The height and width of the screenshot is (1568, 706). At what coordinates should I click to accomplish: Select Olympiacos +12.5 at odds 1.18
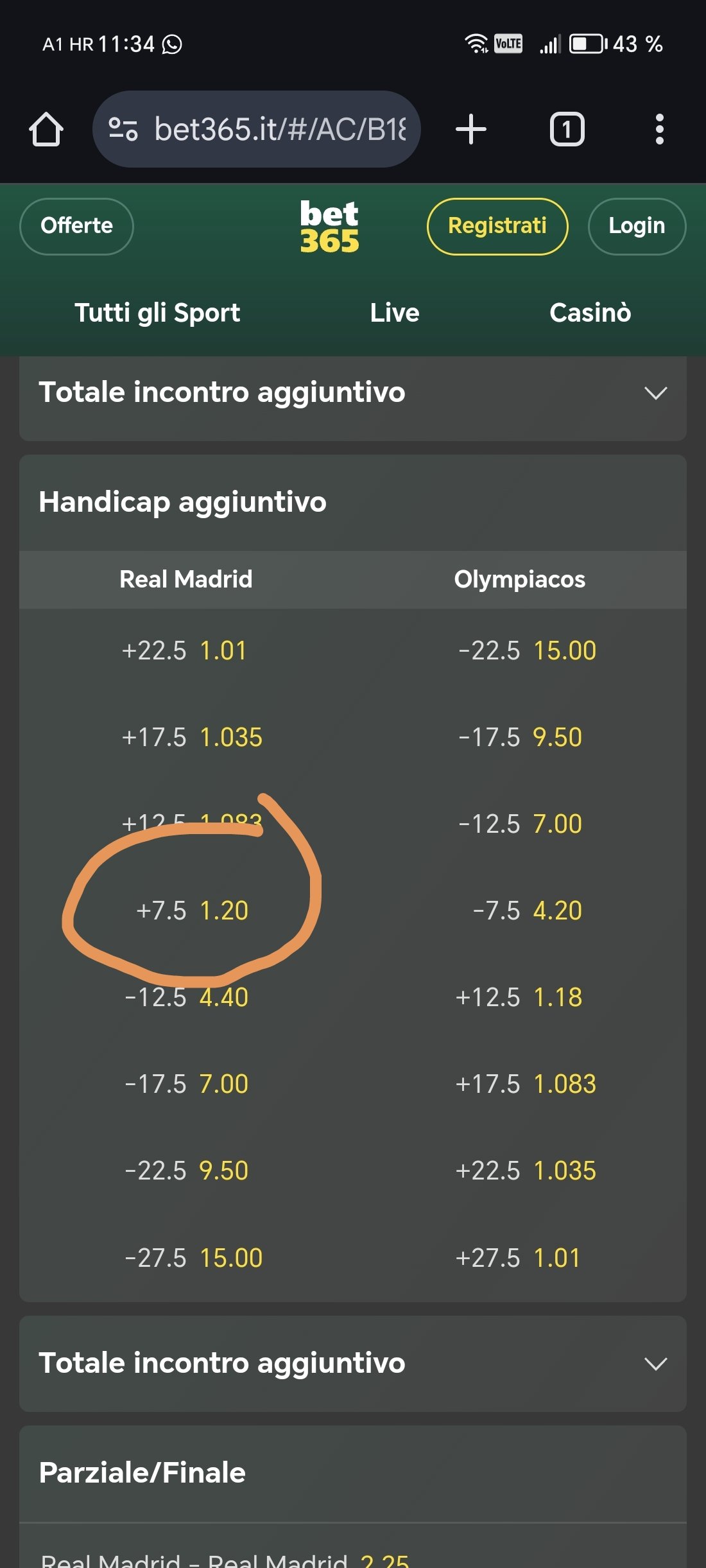pos(519,997)
